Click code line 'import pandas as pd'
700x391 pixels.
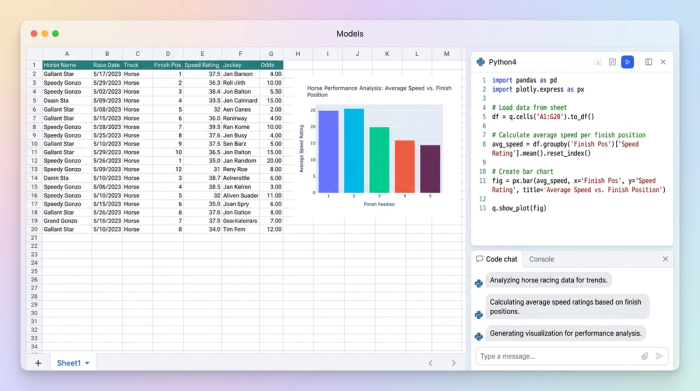click(x=525, y=80)
